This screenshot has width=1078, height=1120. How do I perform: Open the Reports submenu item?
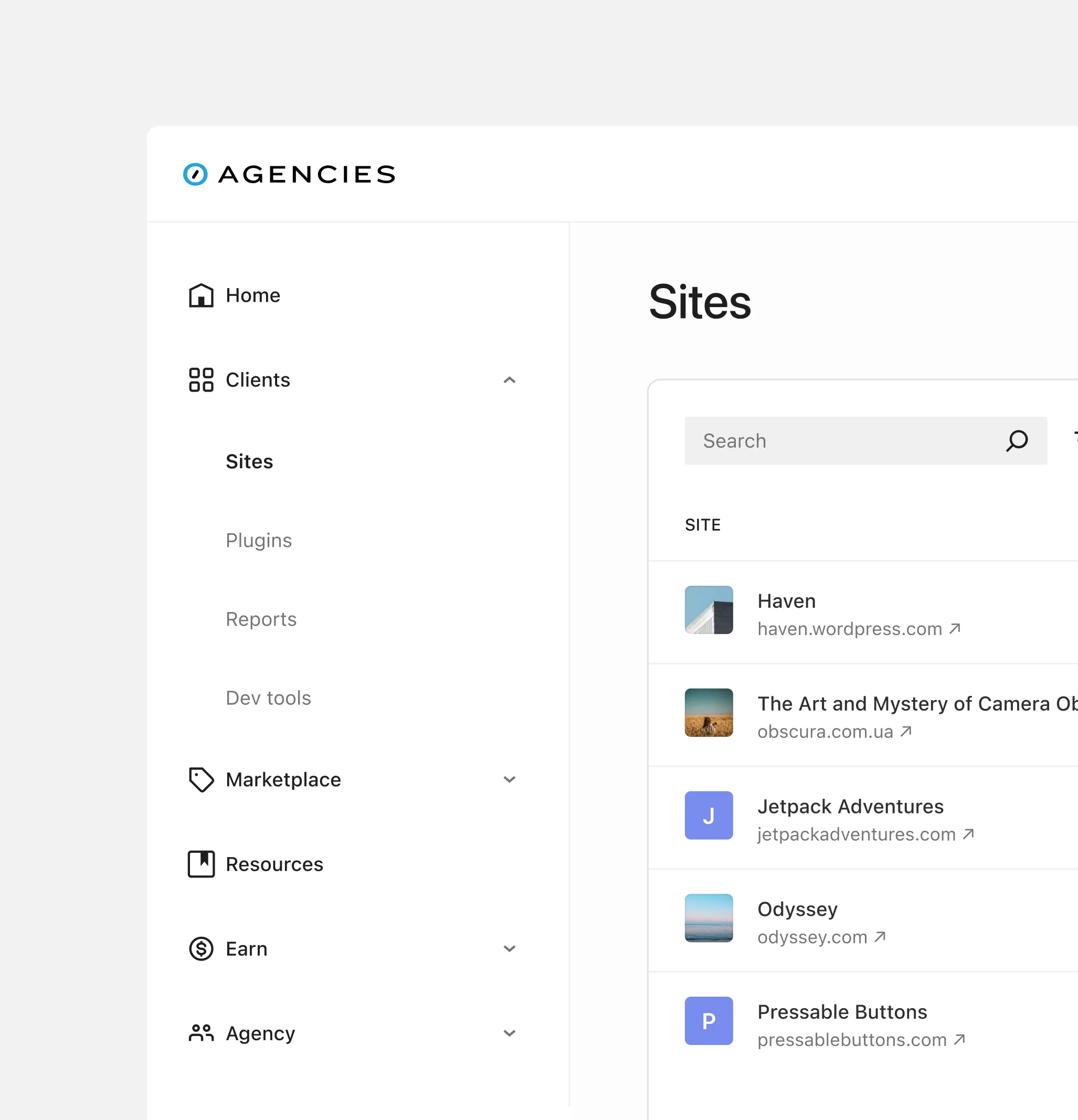coord(261,619)
